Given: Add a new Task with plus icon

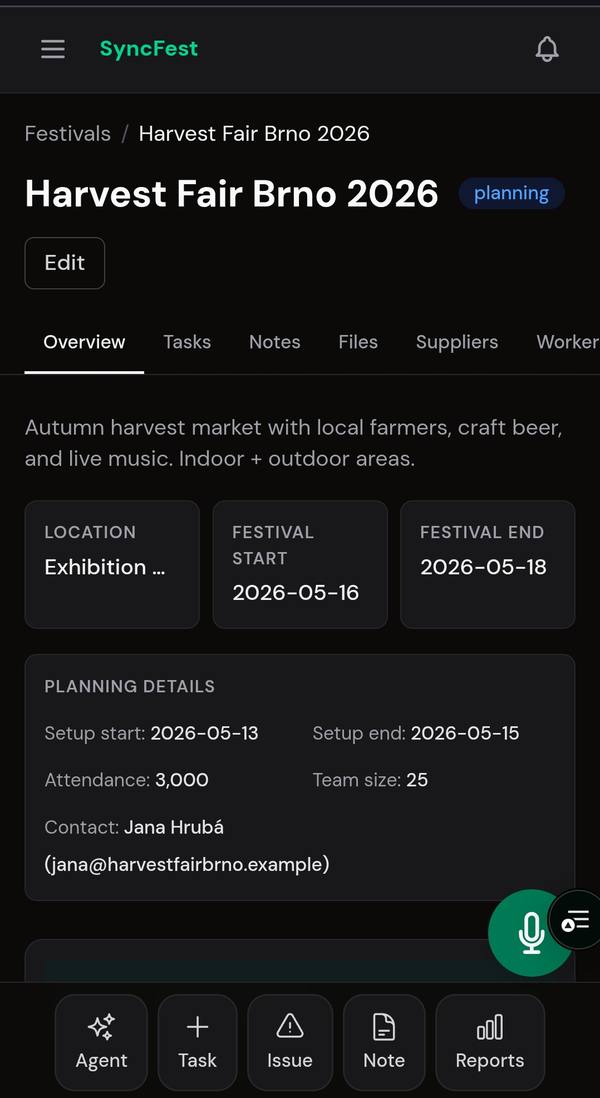Looking at the screenshot, I should [197, 1041].
